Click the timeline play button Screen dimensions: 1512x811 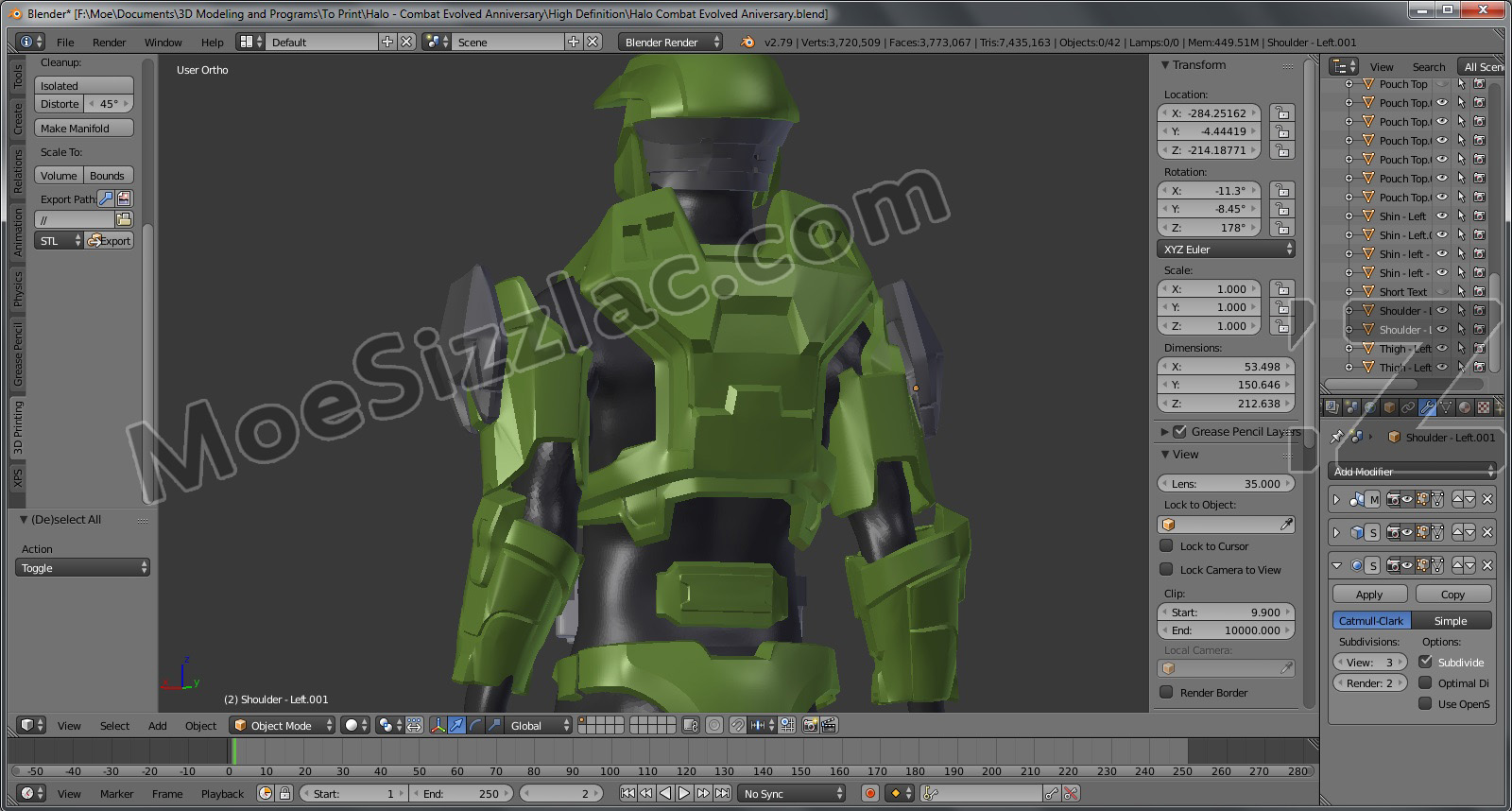pos(684,794)
